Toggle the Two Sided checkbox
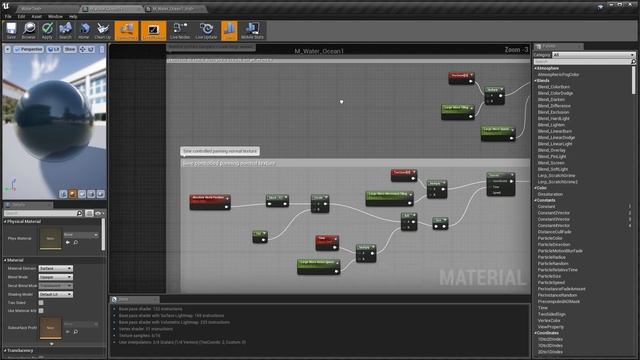Image resolution: width=640 pixels, height=360 pixels. 41,302
